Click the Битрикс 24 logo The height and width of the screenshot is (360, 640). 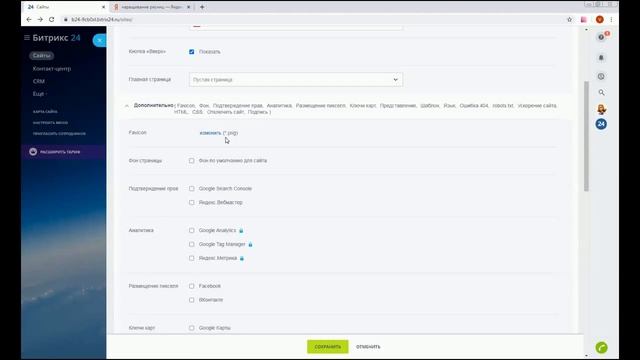coord(56,38)
